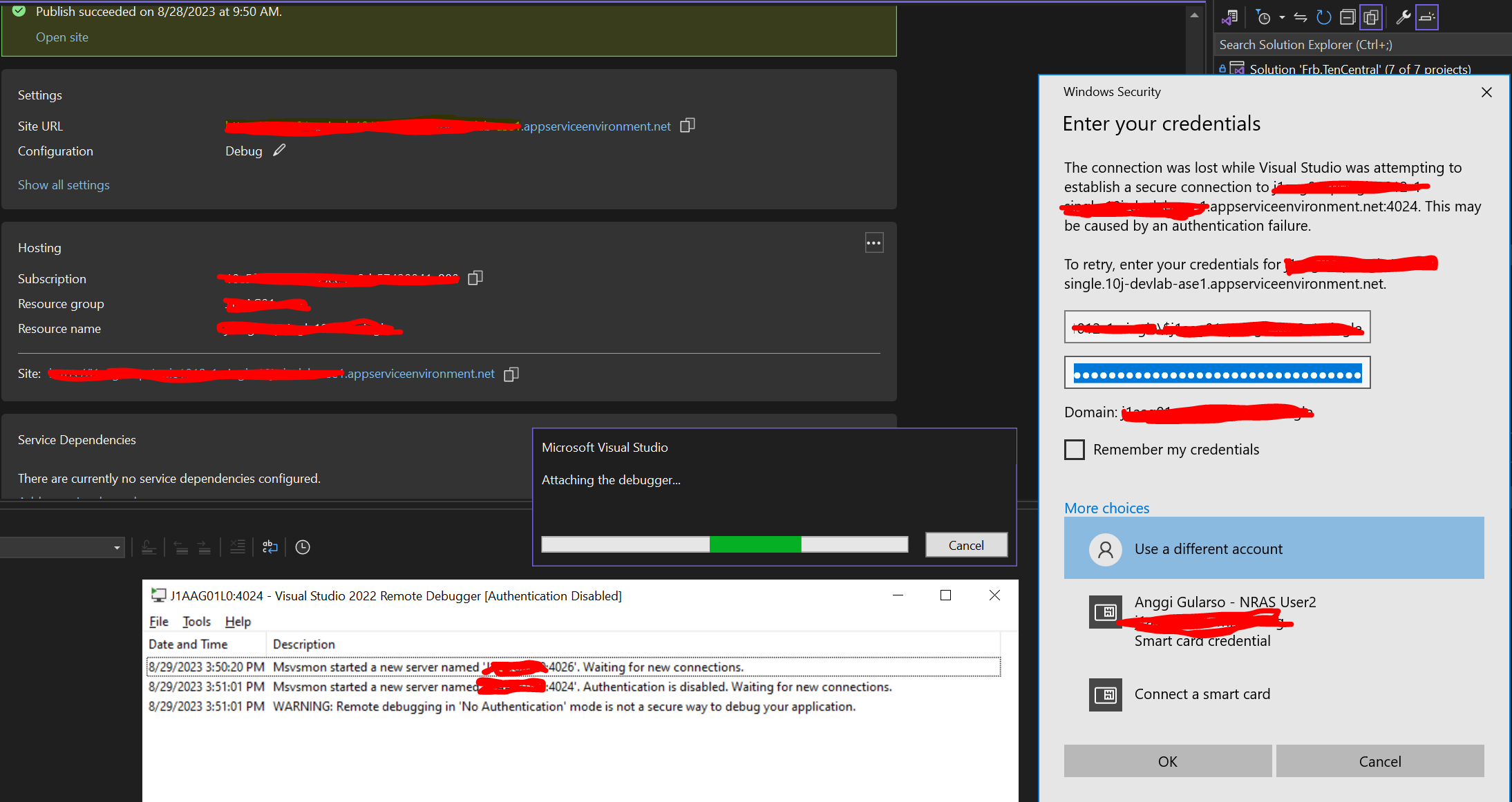The width and height of the screenshot is (1512, 802).
Task: Edit the Debug configuration pencil icon
Action: 279,151
